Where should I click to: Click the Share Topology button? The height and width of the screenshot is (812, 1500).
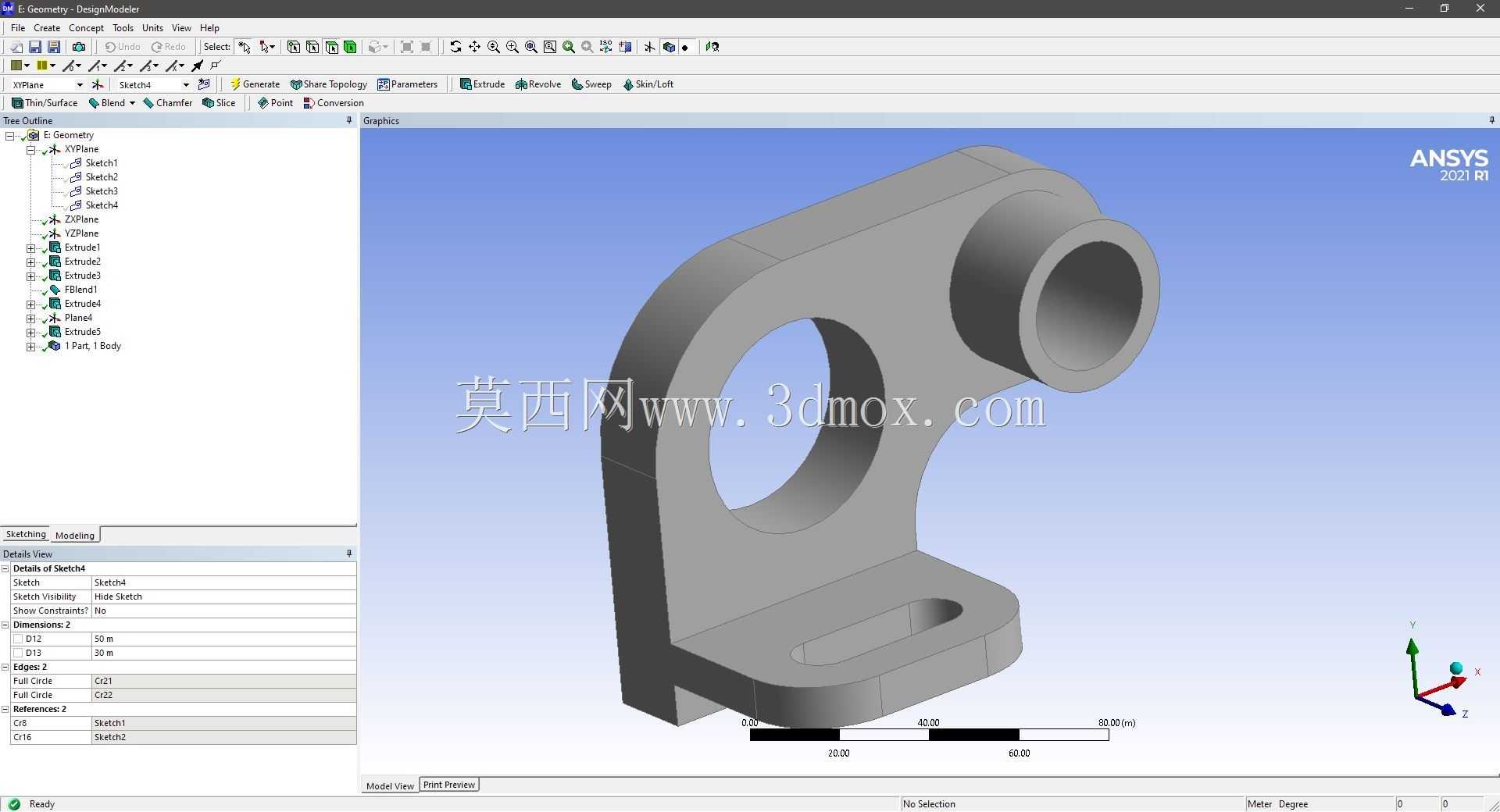coord(328,84)
